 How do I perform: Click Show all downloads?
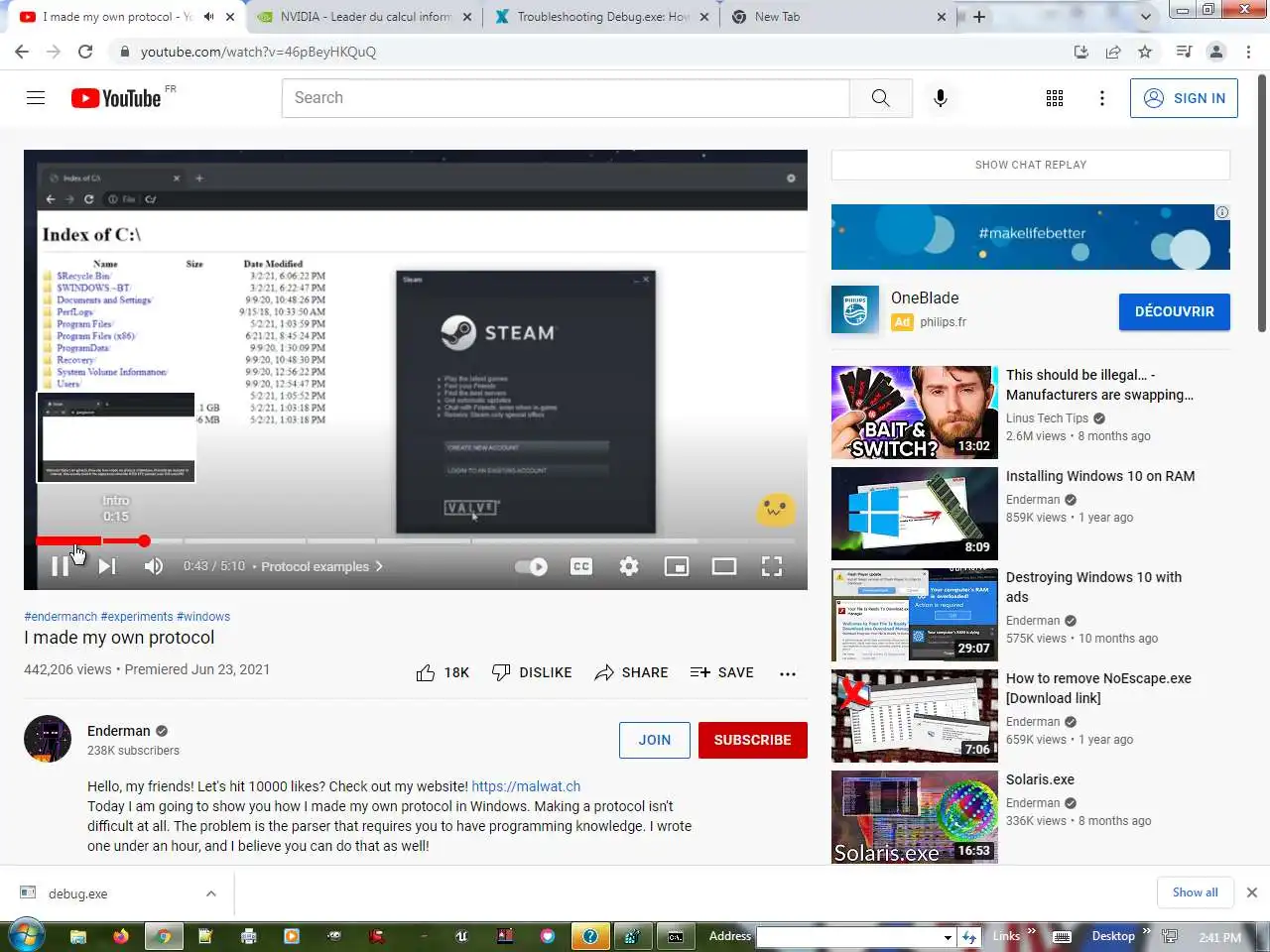click(1195, 892)
